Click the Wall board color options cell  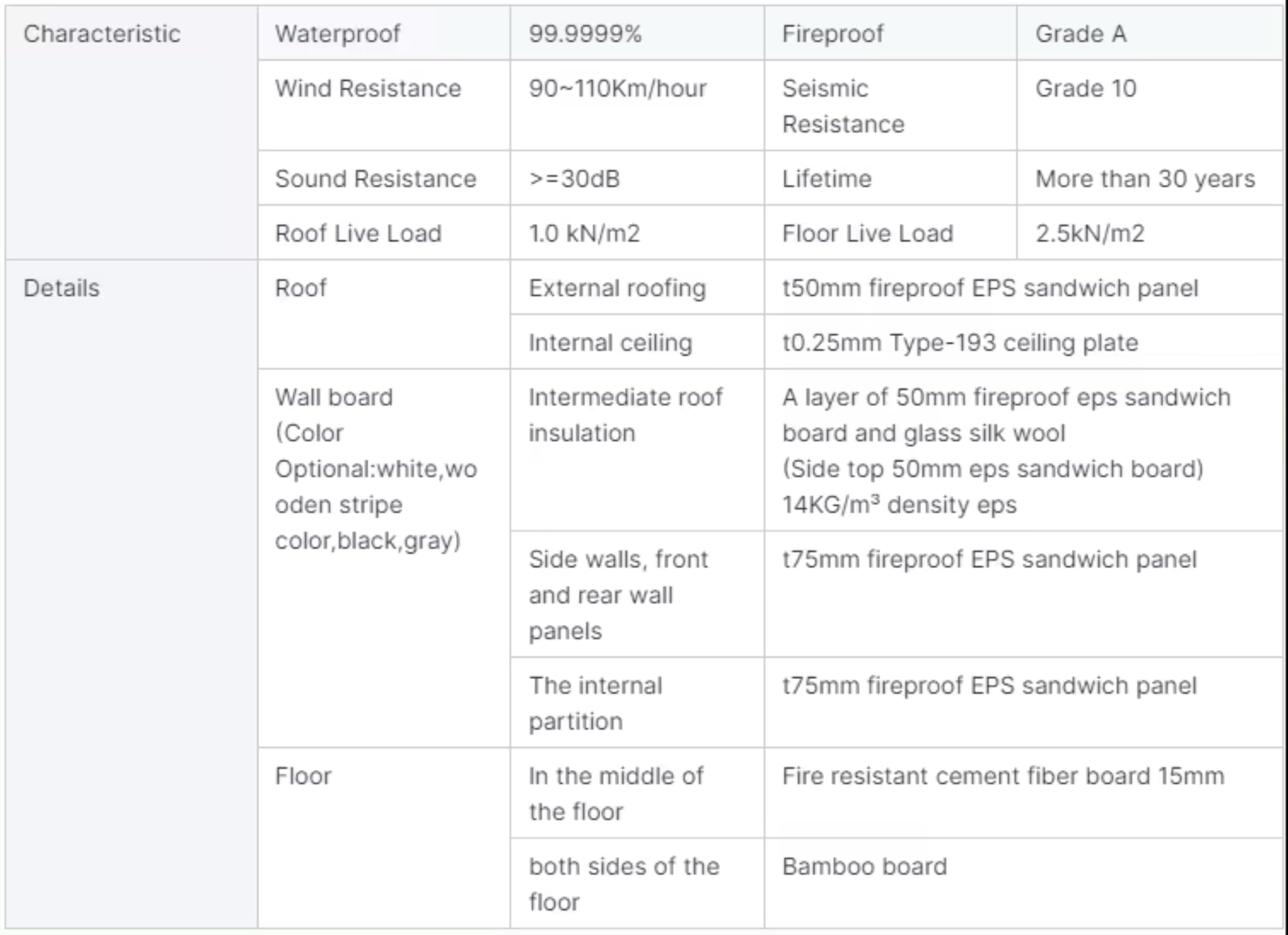click(x=384, y=558)
